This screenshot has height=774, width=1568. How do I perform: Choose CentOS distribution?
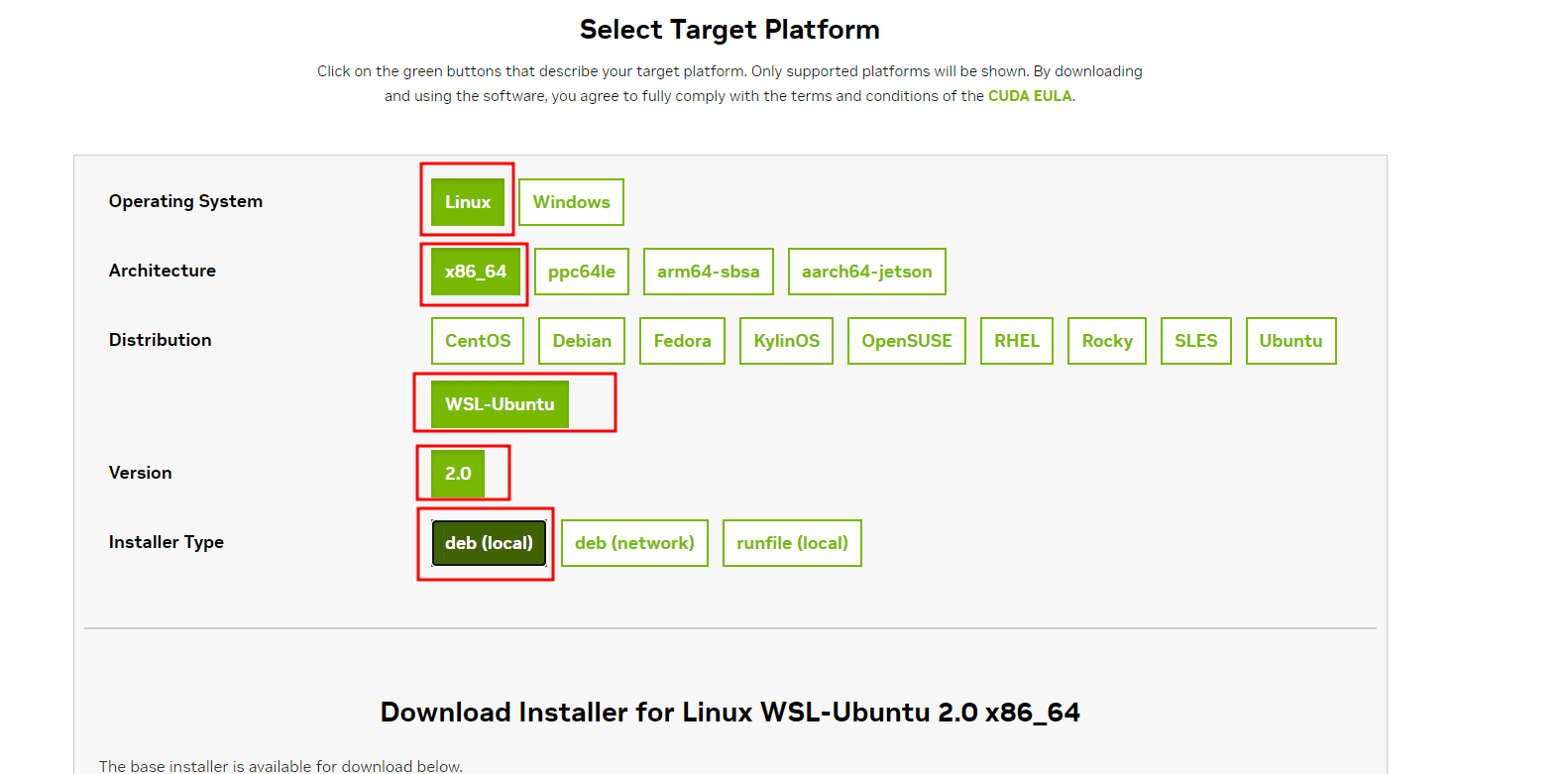[478, 341]
